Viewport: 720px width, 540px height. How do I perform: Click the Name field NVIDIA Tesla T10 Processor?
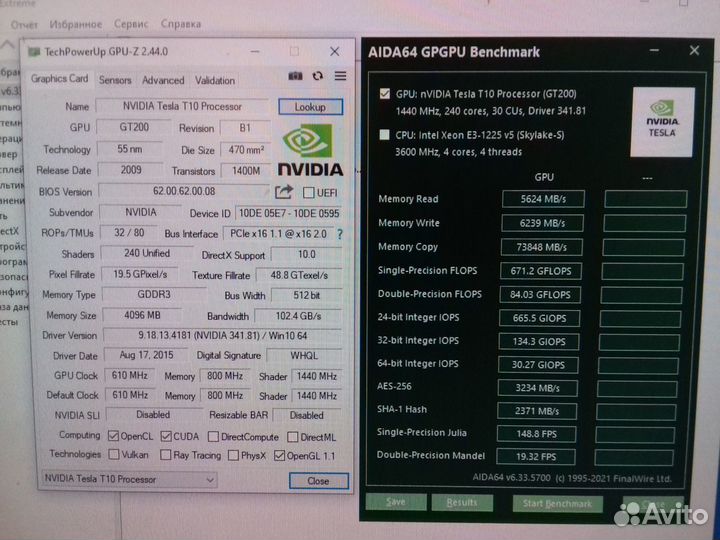(x=182, y=107)
